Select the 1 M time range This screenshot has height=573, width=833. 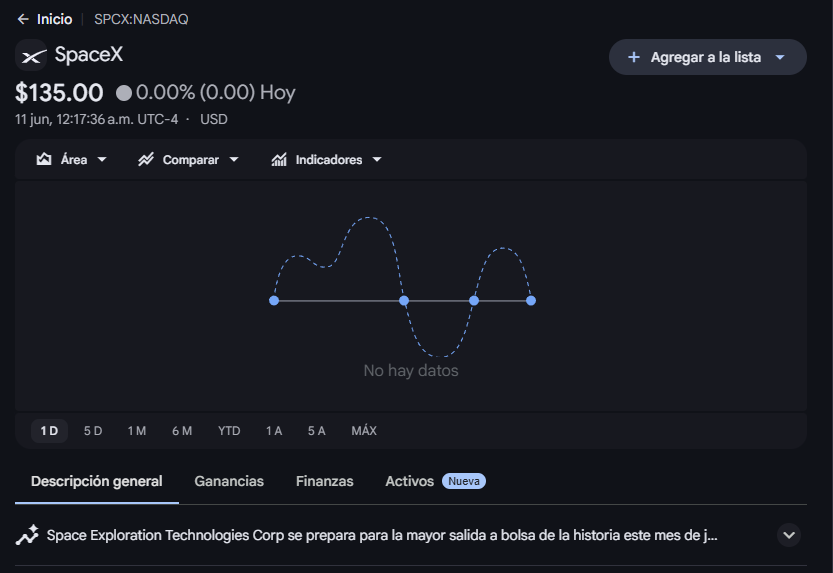pyautogui.click(x=137, y=431)
